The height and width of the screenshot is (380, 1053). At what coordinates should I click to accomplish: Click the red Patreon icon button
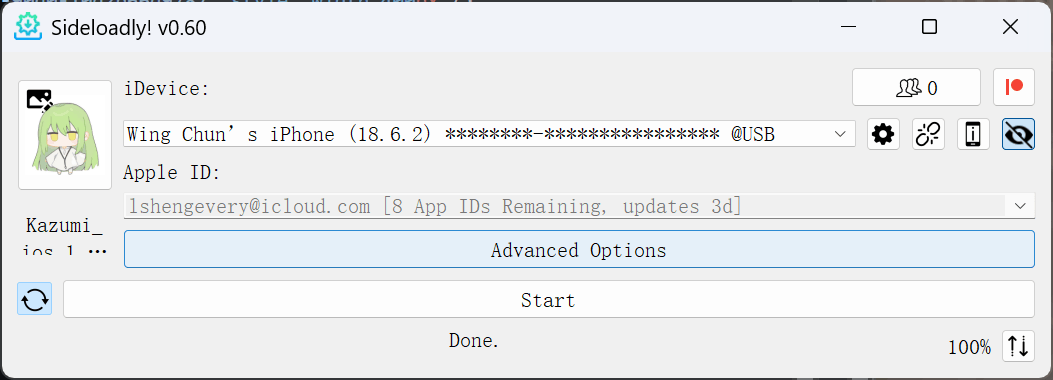1014,87
